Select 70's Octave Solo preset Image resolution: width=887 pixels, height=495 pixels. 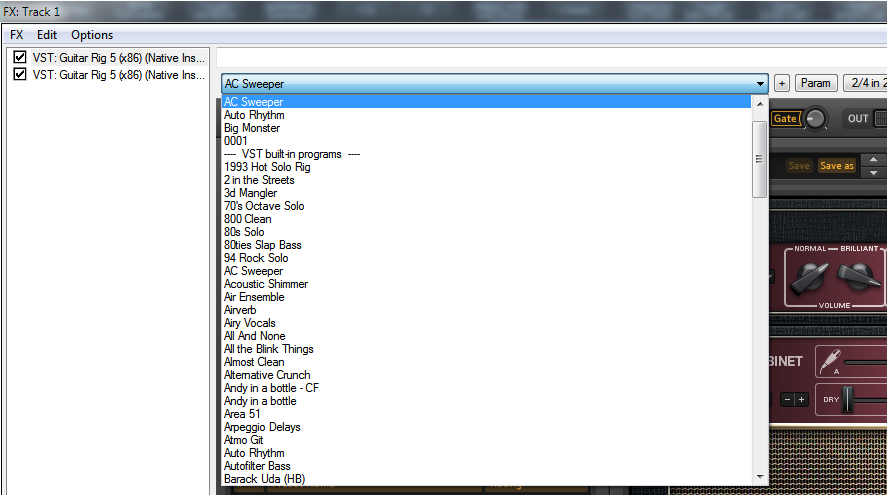pos(486,206)
